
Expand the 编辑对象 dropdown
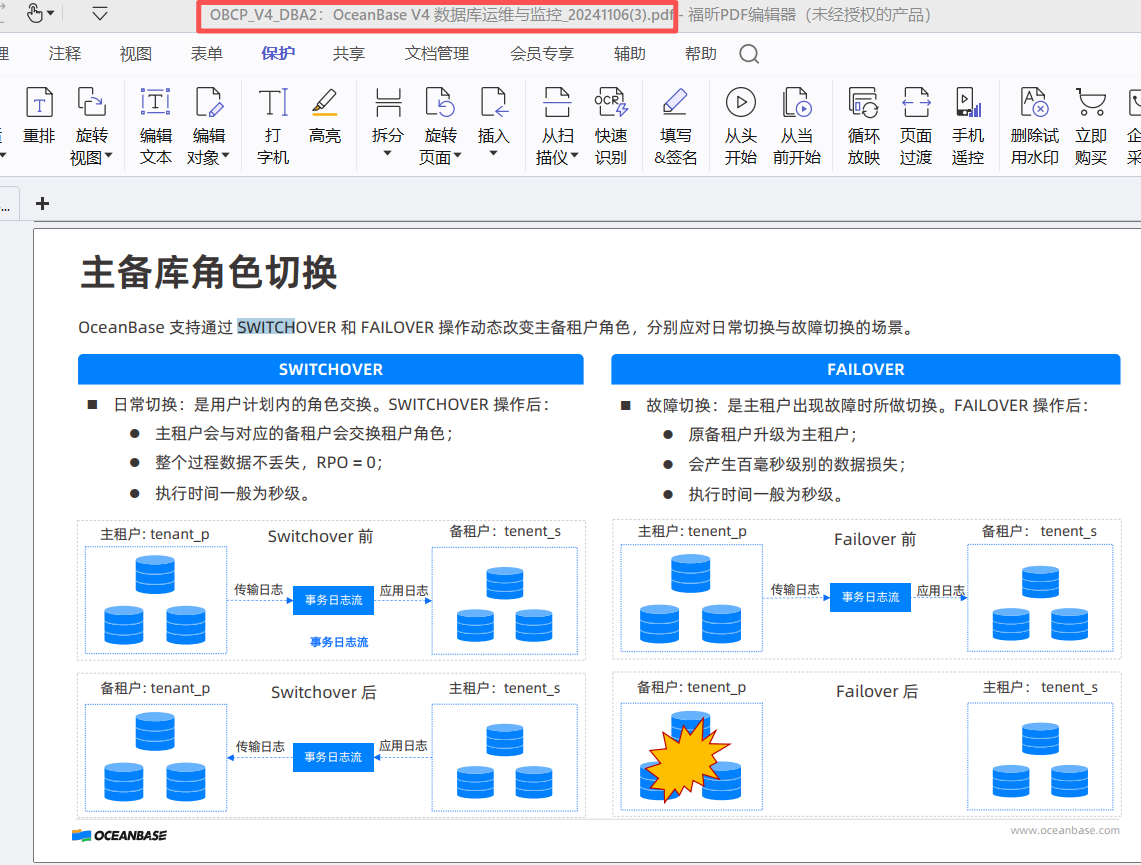[x=225, y=157]
